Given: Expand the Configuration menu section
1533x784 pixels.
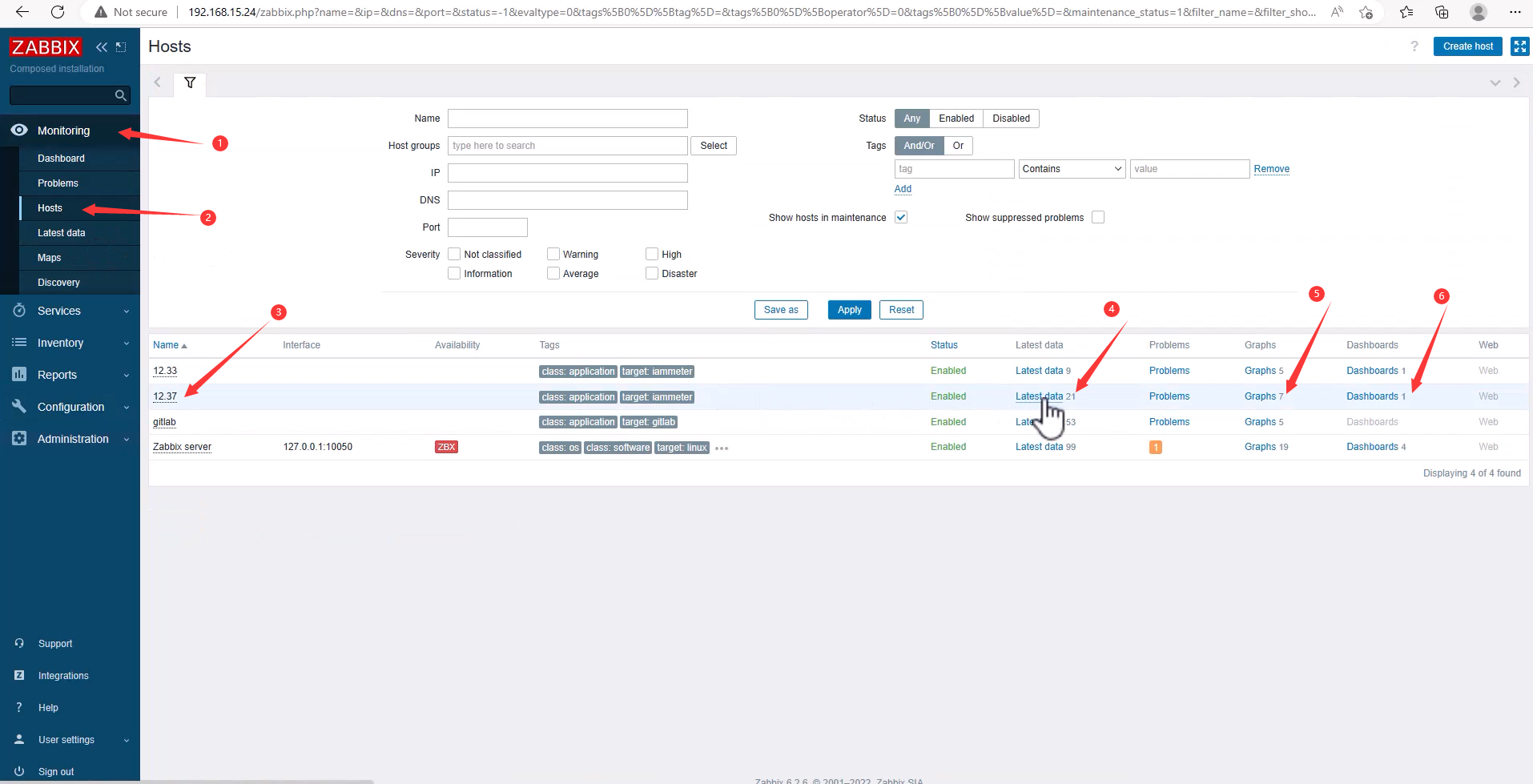Looking at the screenshot, I should point(70,407).
